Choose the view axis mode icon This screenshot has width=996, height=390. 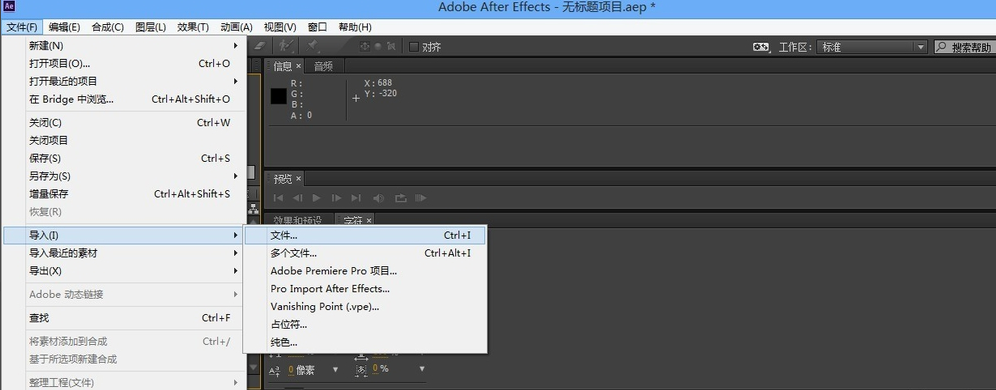[391, 46]
